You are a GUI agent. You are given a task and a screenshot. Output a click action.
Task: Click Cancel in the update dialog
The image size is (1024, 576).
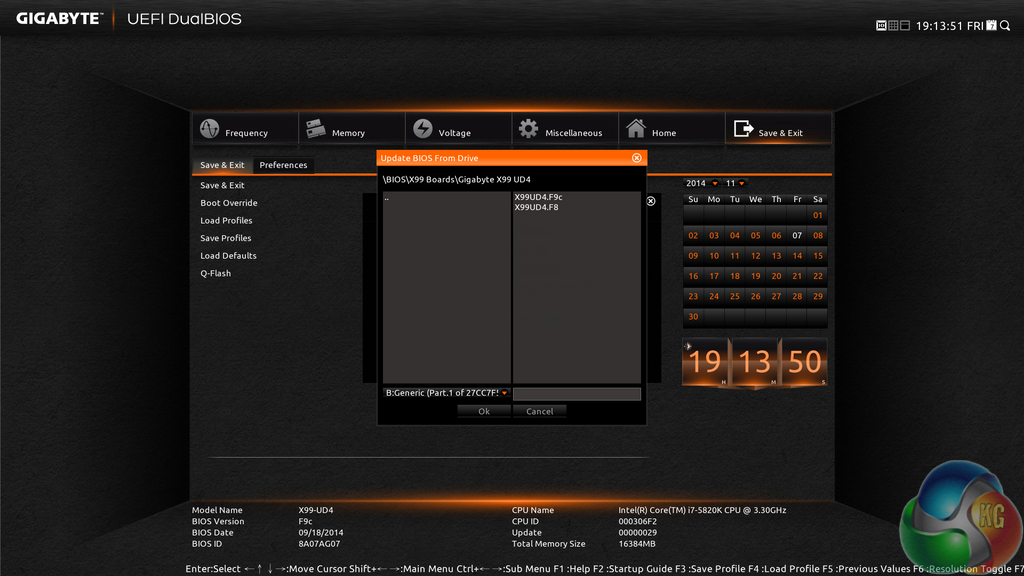point(540,411)
